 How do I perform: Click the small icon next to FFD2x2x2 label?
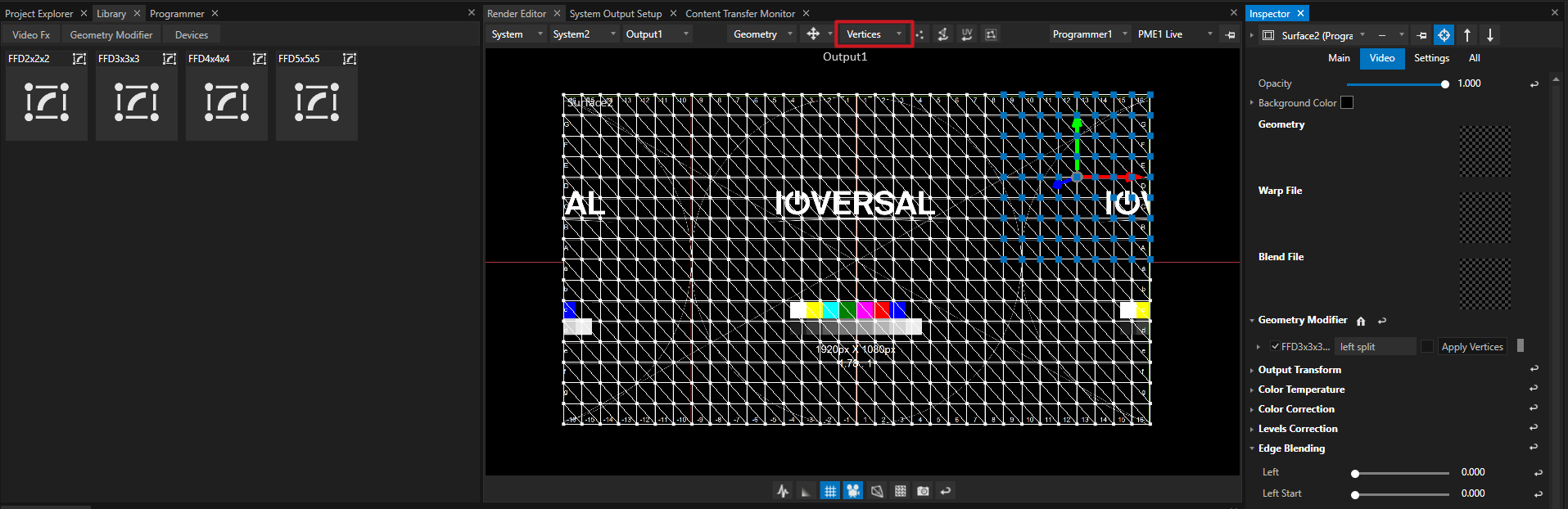[79, 59]
